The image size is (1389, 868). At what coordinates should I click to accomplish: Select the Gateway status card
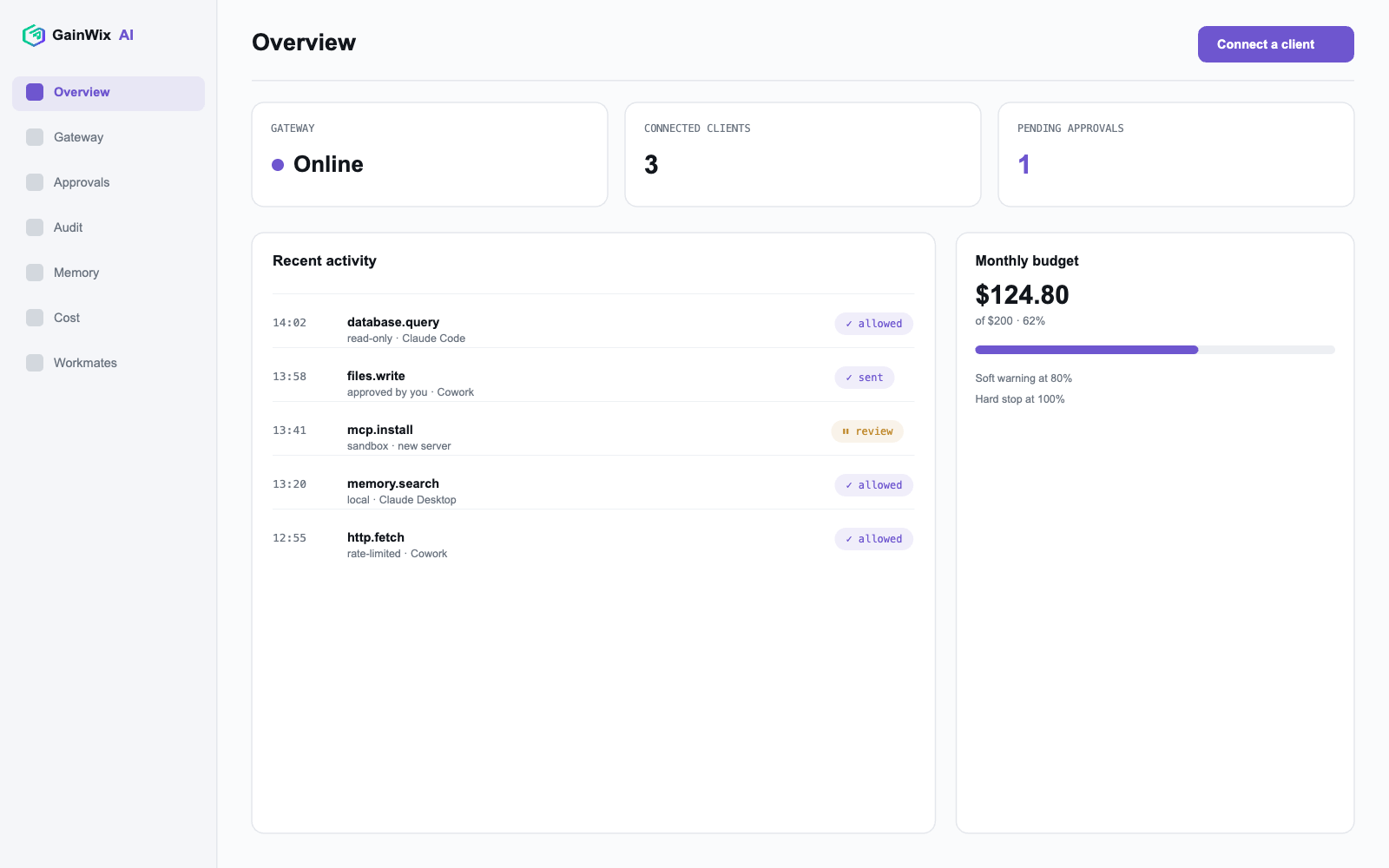tap(430, 155)
